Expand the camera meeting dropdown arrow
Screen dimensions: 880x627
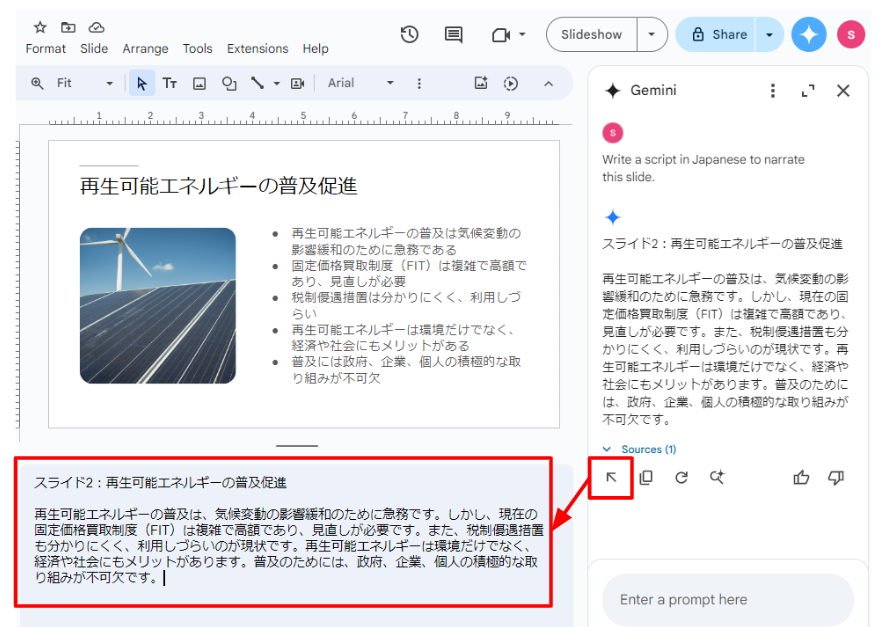522,34
